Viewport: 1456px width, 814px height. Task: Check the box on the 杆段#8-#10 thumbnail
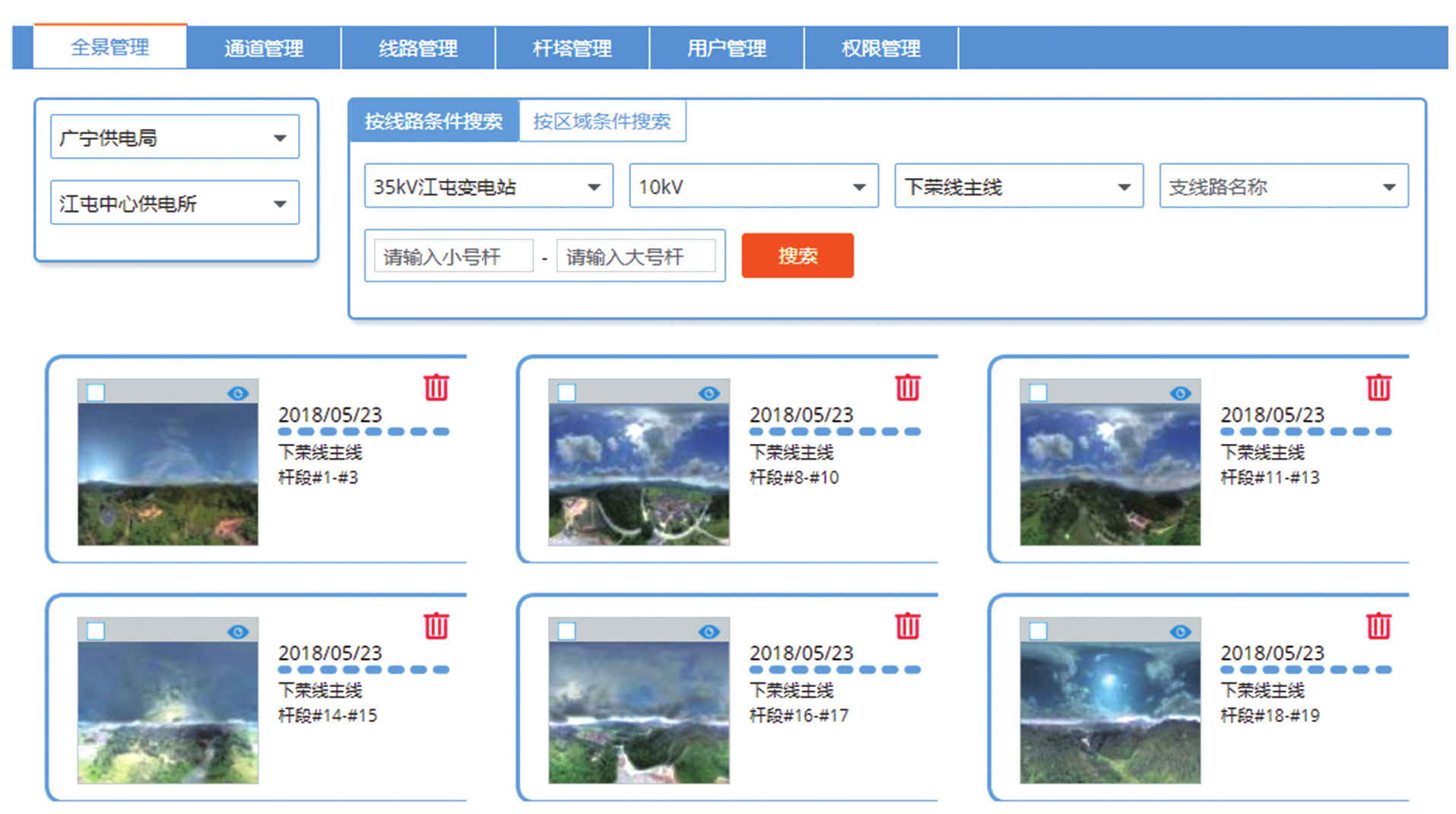click(x=567, y=393)
